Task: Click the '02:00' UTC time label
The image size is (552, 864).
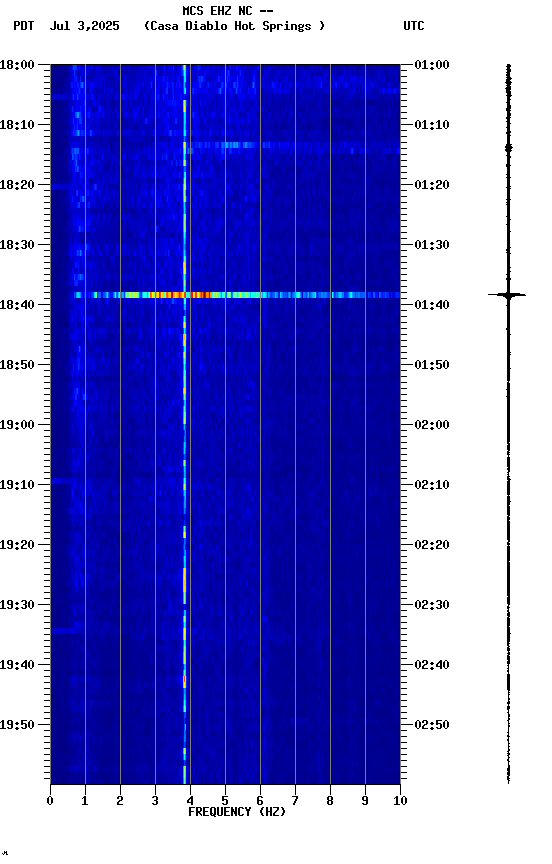Action: 432,425
